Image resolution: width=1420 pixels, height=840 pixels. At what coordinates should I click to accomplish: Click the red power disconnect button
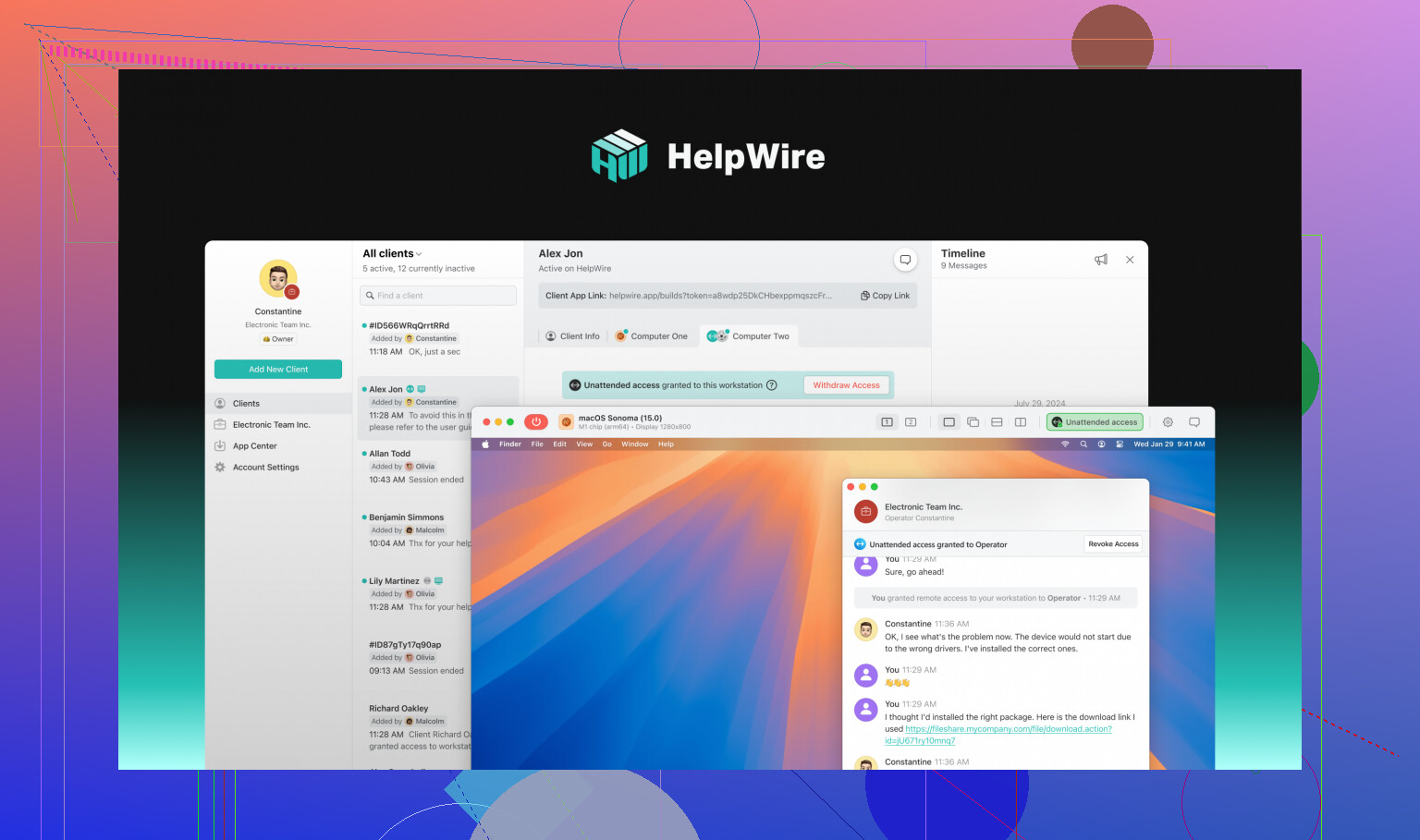(x=536, y=422)
